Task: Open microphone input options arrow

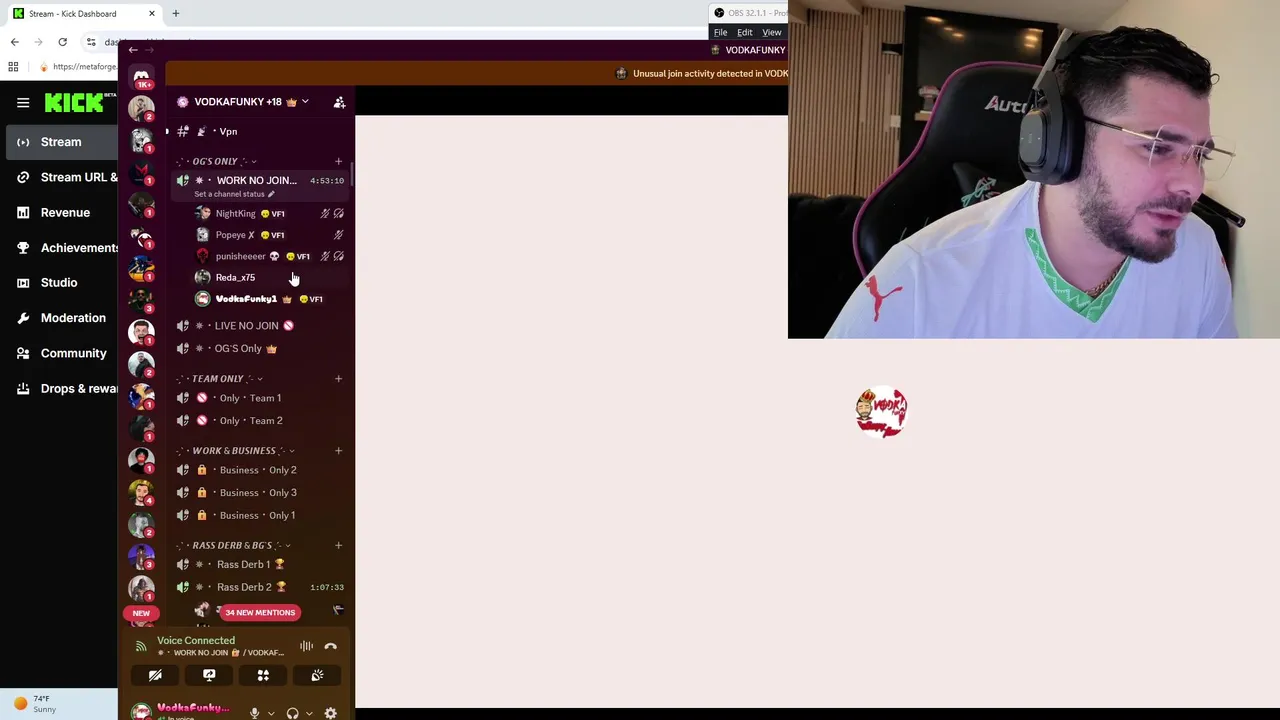Action: tap(271, 713)
